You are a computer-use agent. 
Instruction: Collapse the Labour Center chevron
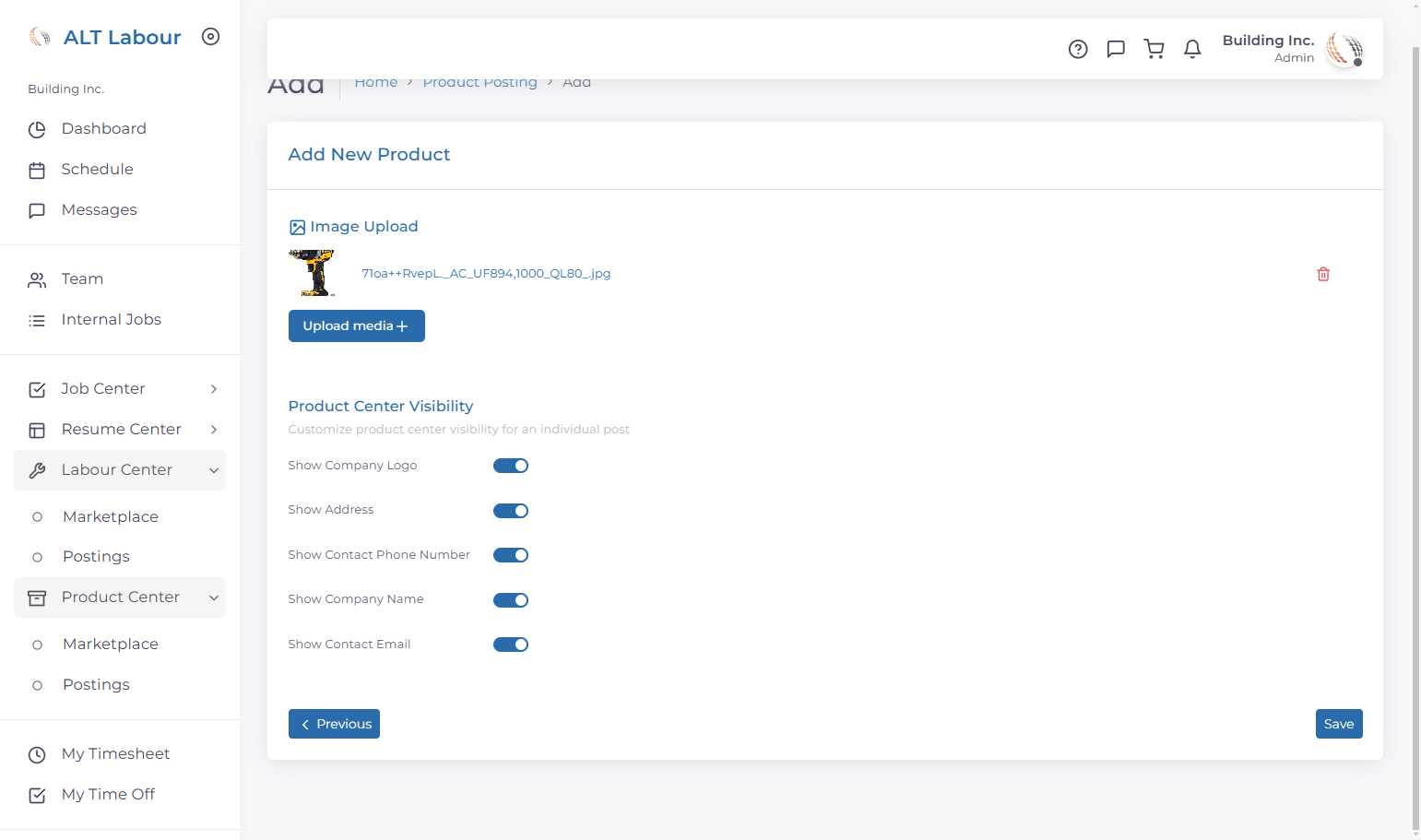point(214,470)
